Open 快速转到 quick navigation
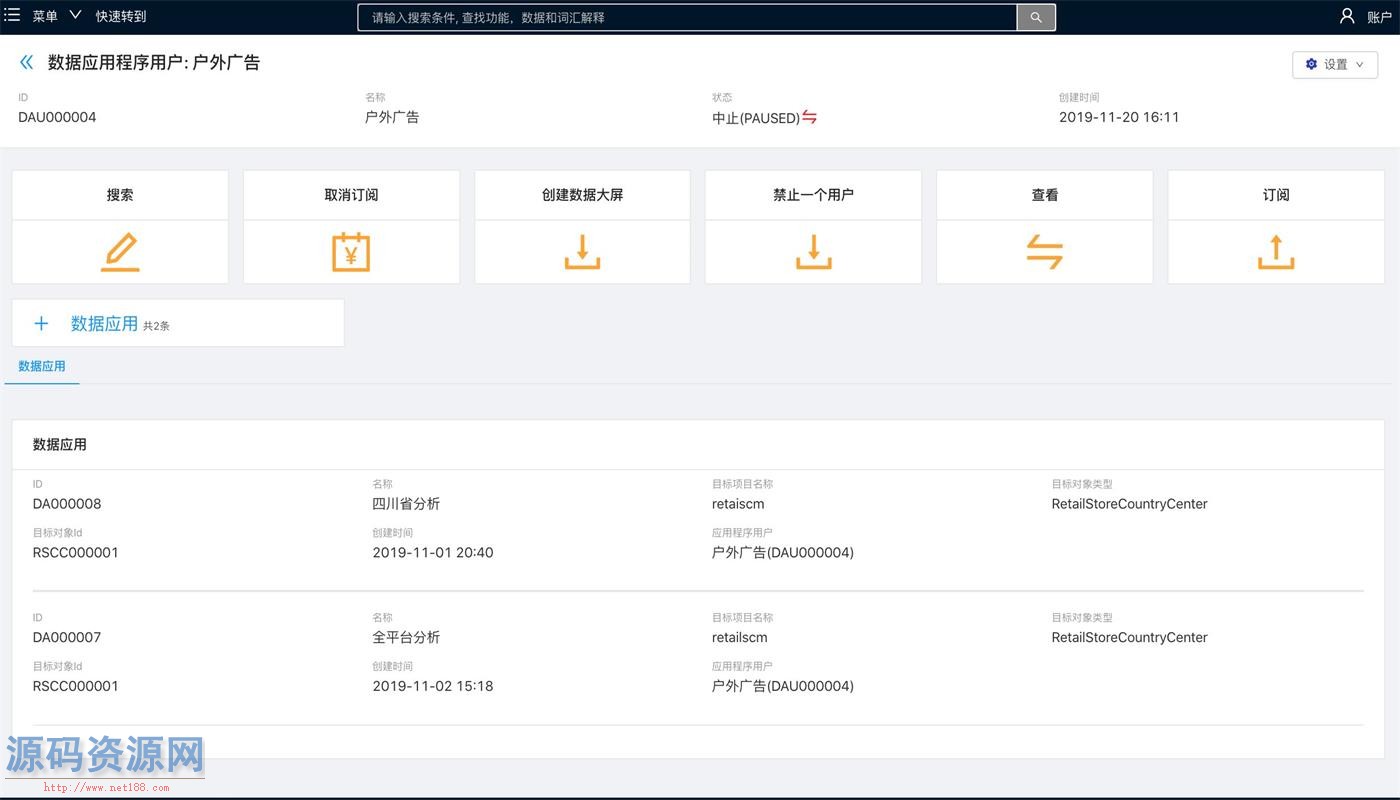The image size is (1400, 800). pos(121,17)
